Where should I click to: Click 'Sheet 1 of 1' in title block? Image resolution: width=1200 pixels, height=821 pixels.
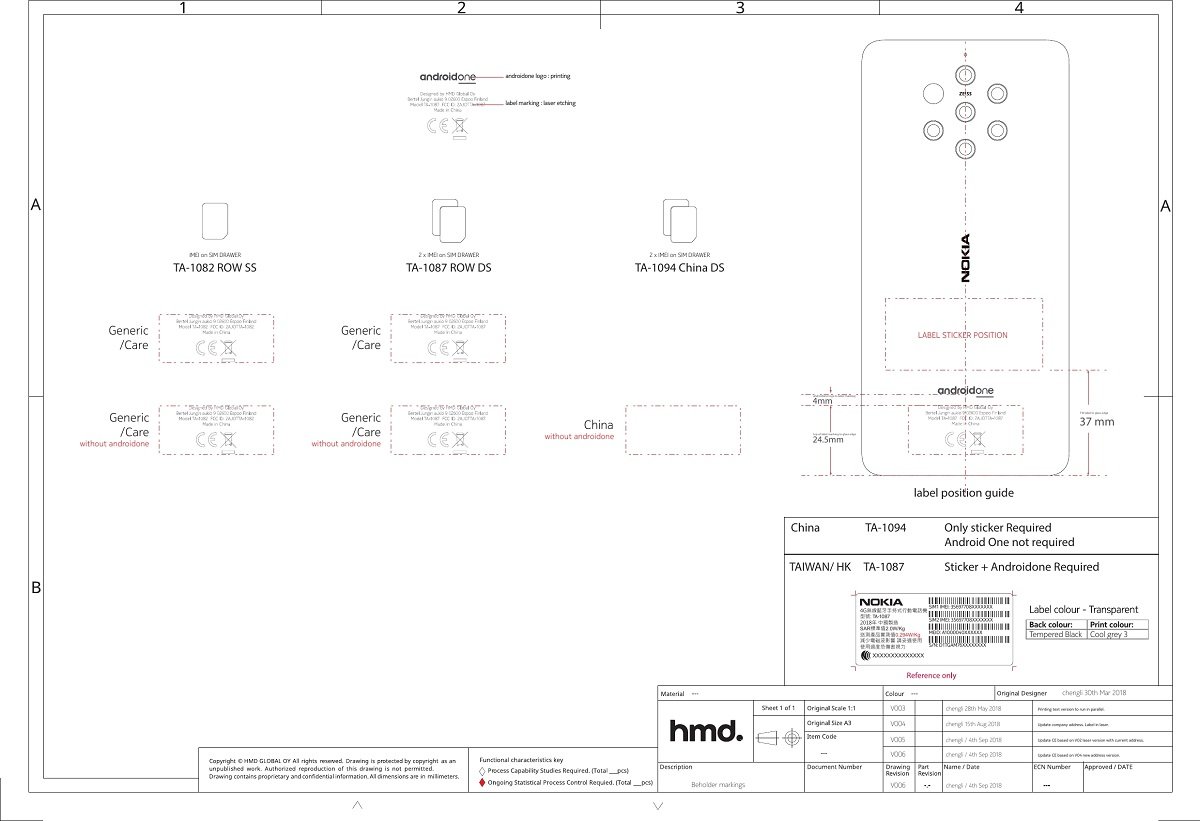pos(779,708)
